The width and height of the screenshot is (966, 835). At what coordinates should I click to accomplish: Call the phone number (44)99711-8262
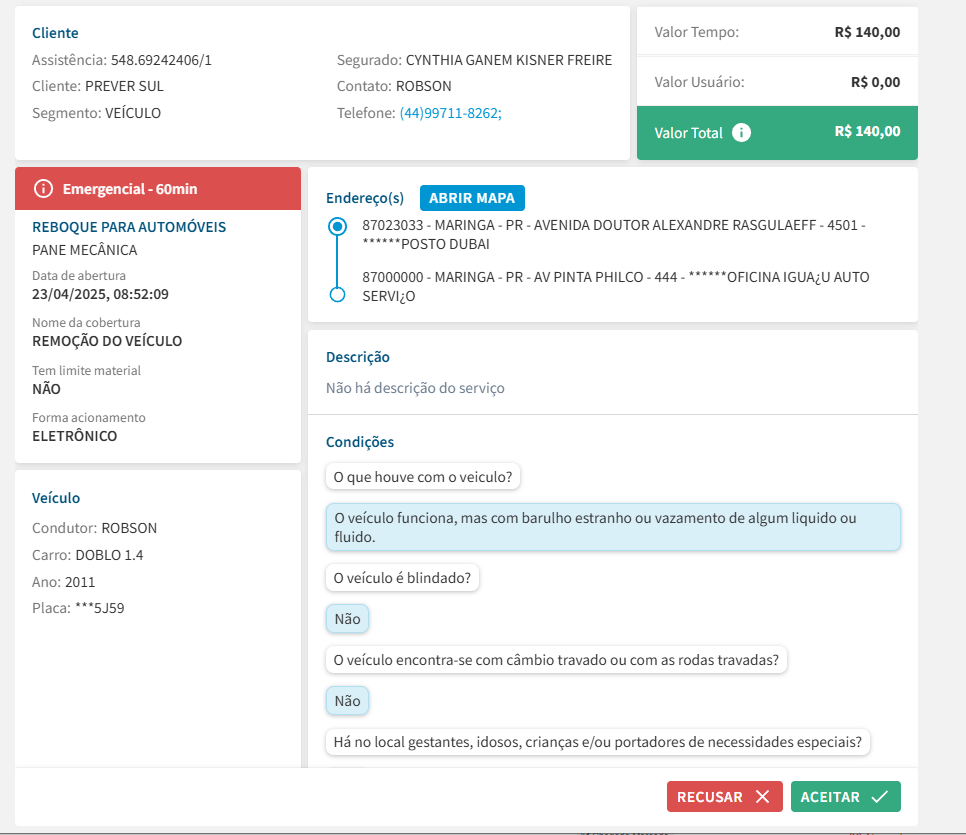pyautogui.click(x=449, y=113)
